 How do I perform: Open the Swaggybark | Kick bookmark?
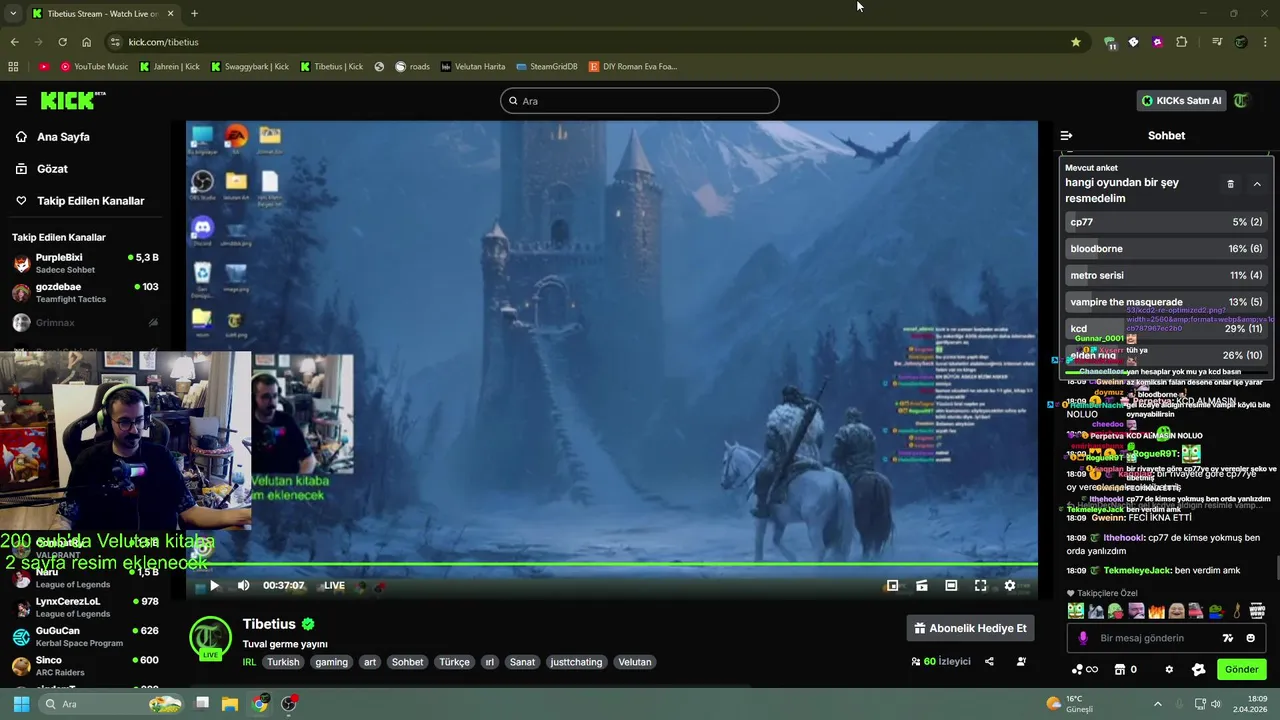[250, 67]
